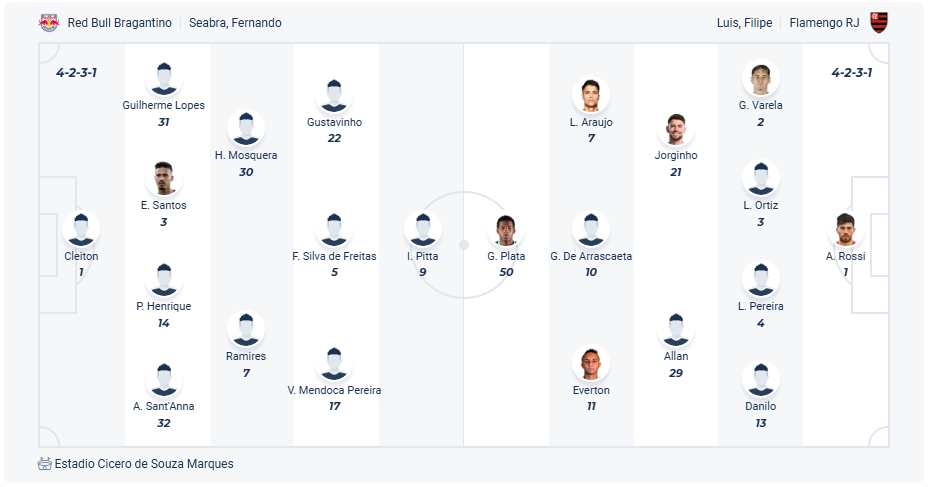Screen dimensions: 928x487
Task: Open G. Varela's player photo
Action: pos(760,79)
